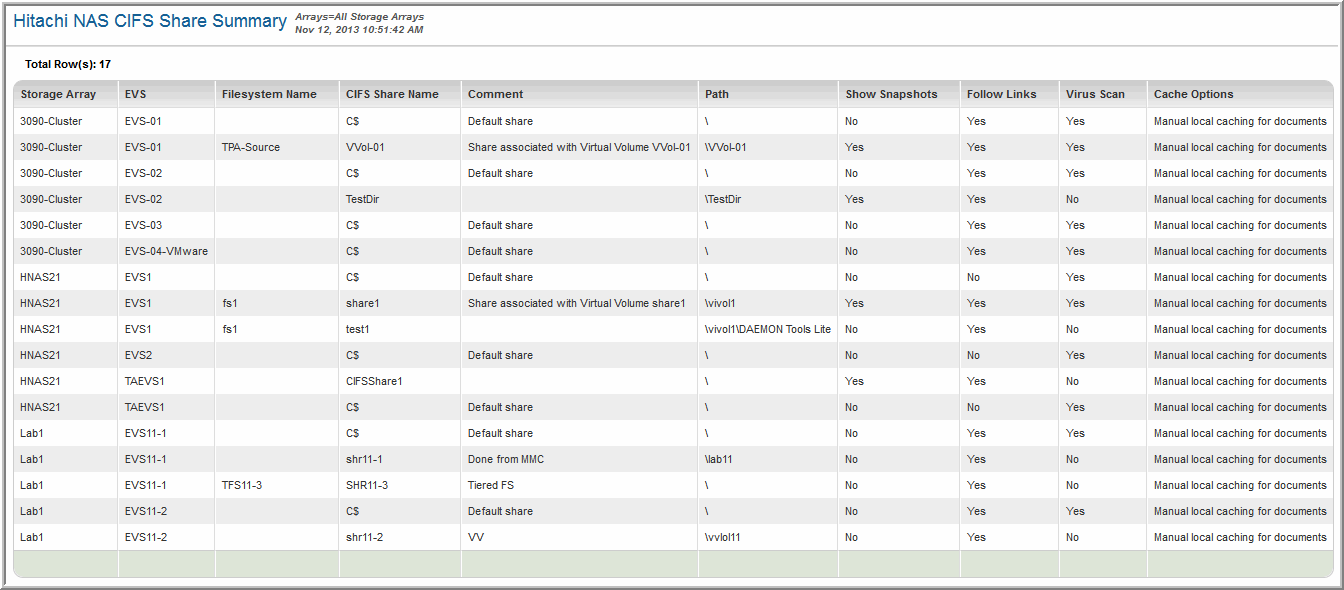Click the Path column header

pyautogui.click(x=717, y=94)
